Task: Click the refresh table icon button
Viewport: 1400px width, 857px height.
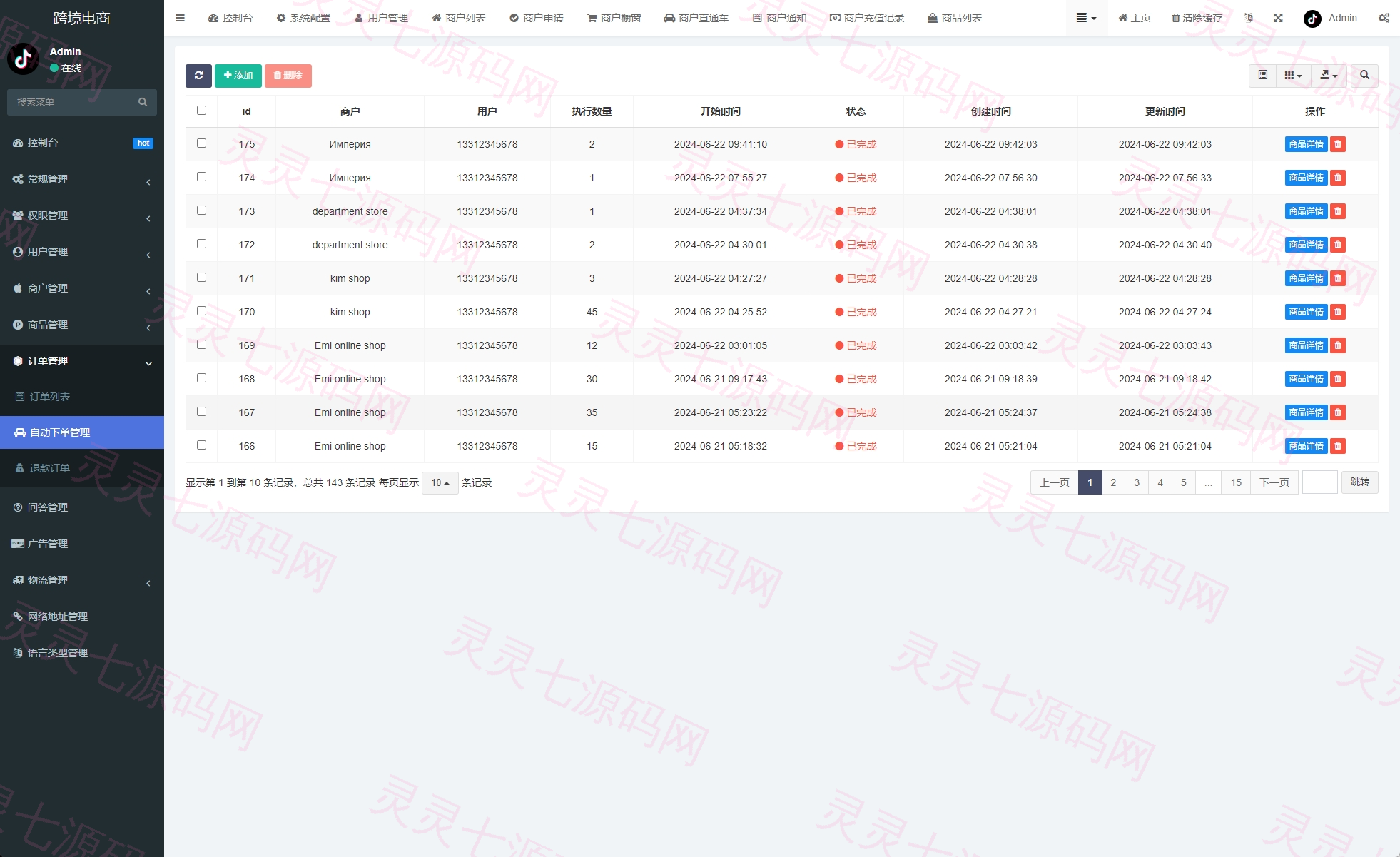Action: (198, 76)
